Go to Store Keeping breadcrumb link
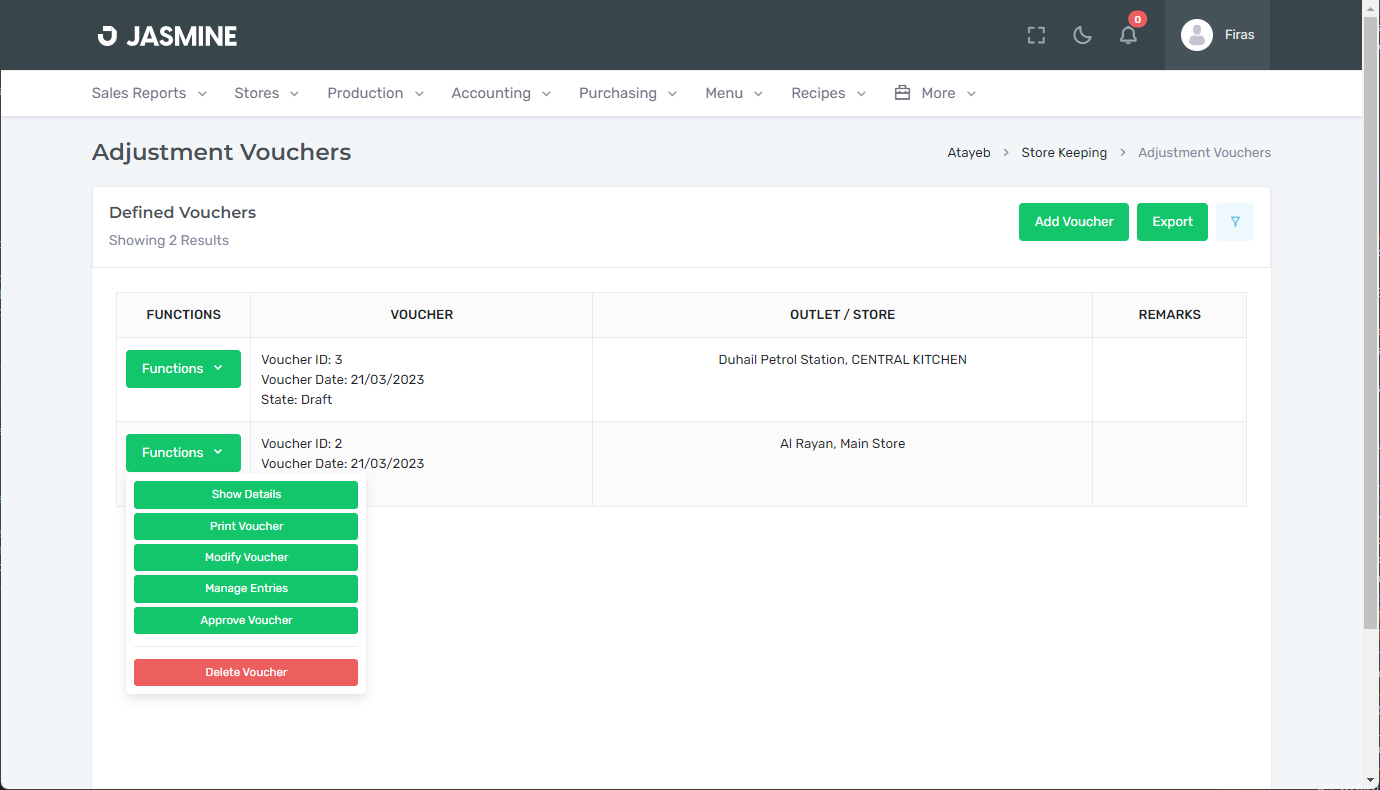Image resolution: width=1380 pixels, height=790 pixels. [1063, 153]
